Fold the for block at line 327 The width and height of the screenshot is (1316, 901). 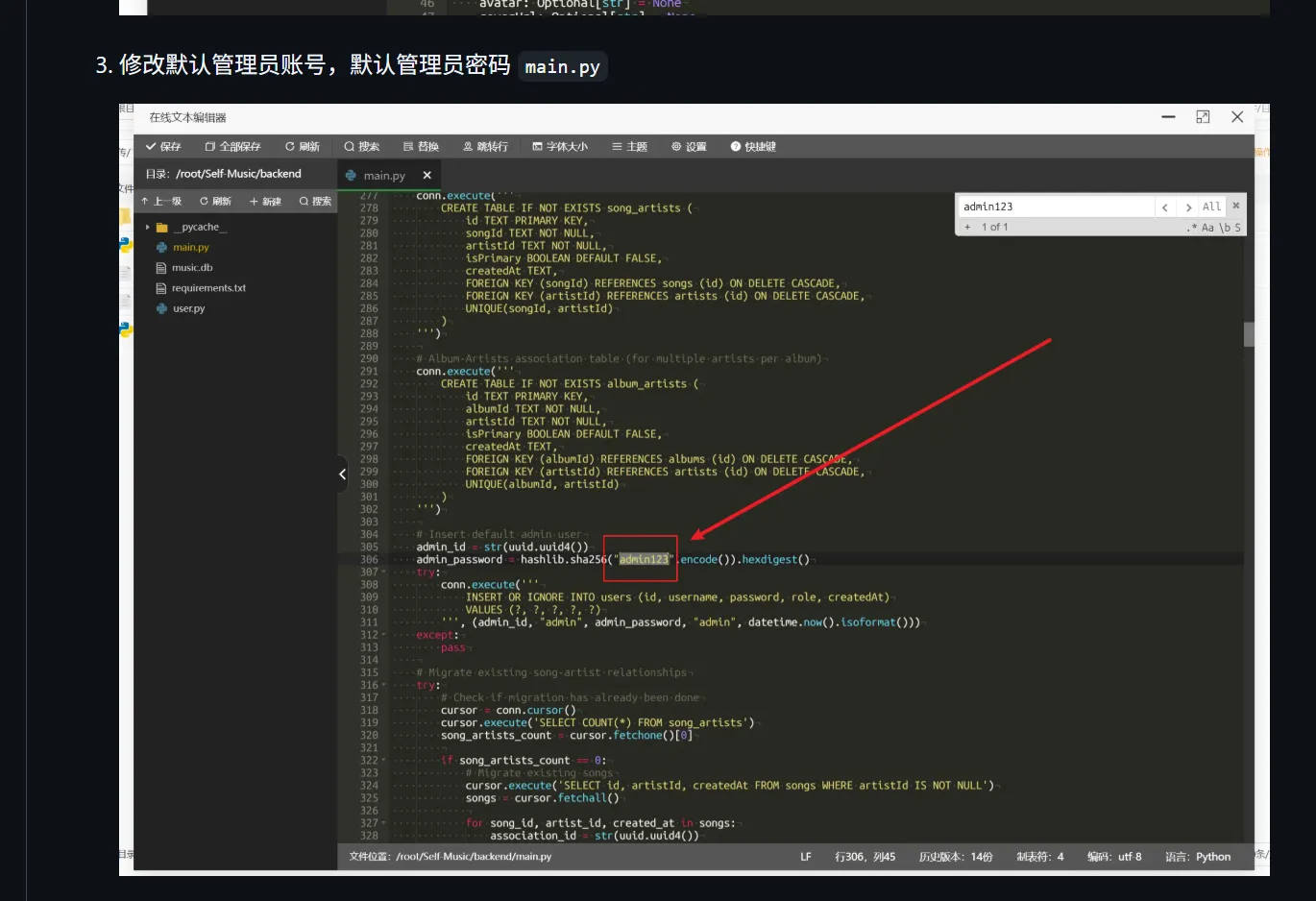(384, 823)
